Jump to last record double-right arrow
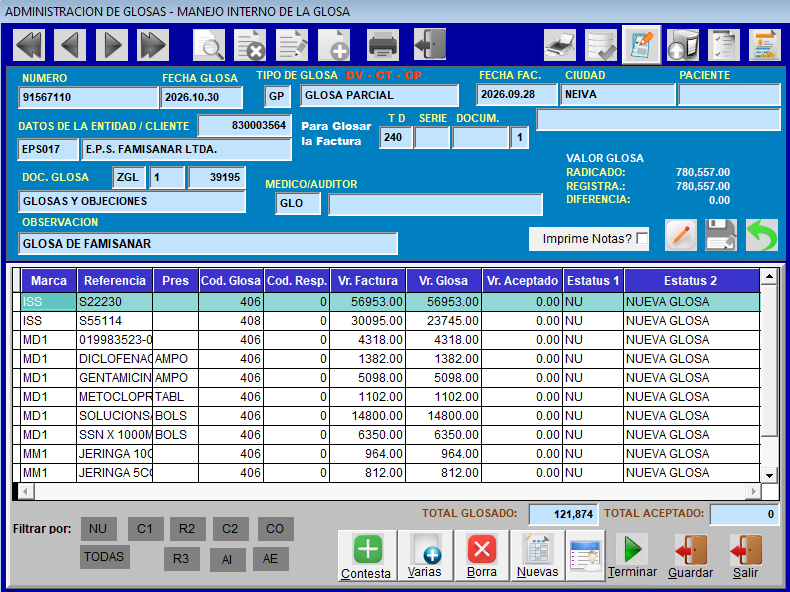 153,45
